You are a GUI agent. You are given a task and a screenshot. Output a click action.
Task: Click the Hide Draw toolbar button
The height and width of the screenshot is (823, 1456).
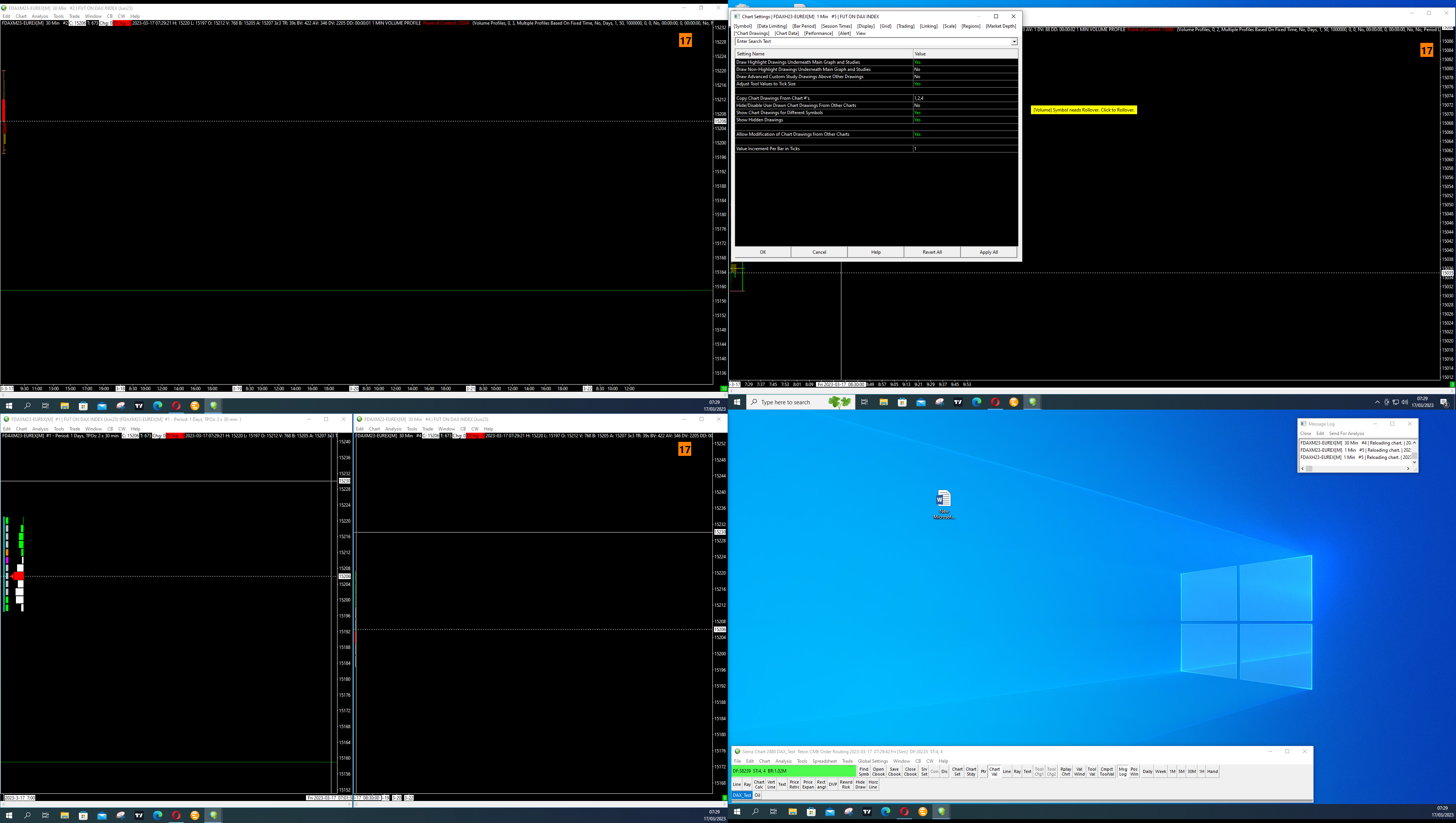(x=860, y=784)
